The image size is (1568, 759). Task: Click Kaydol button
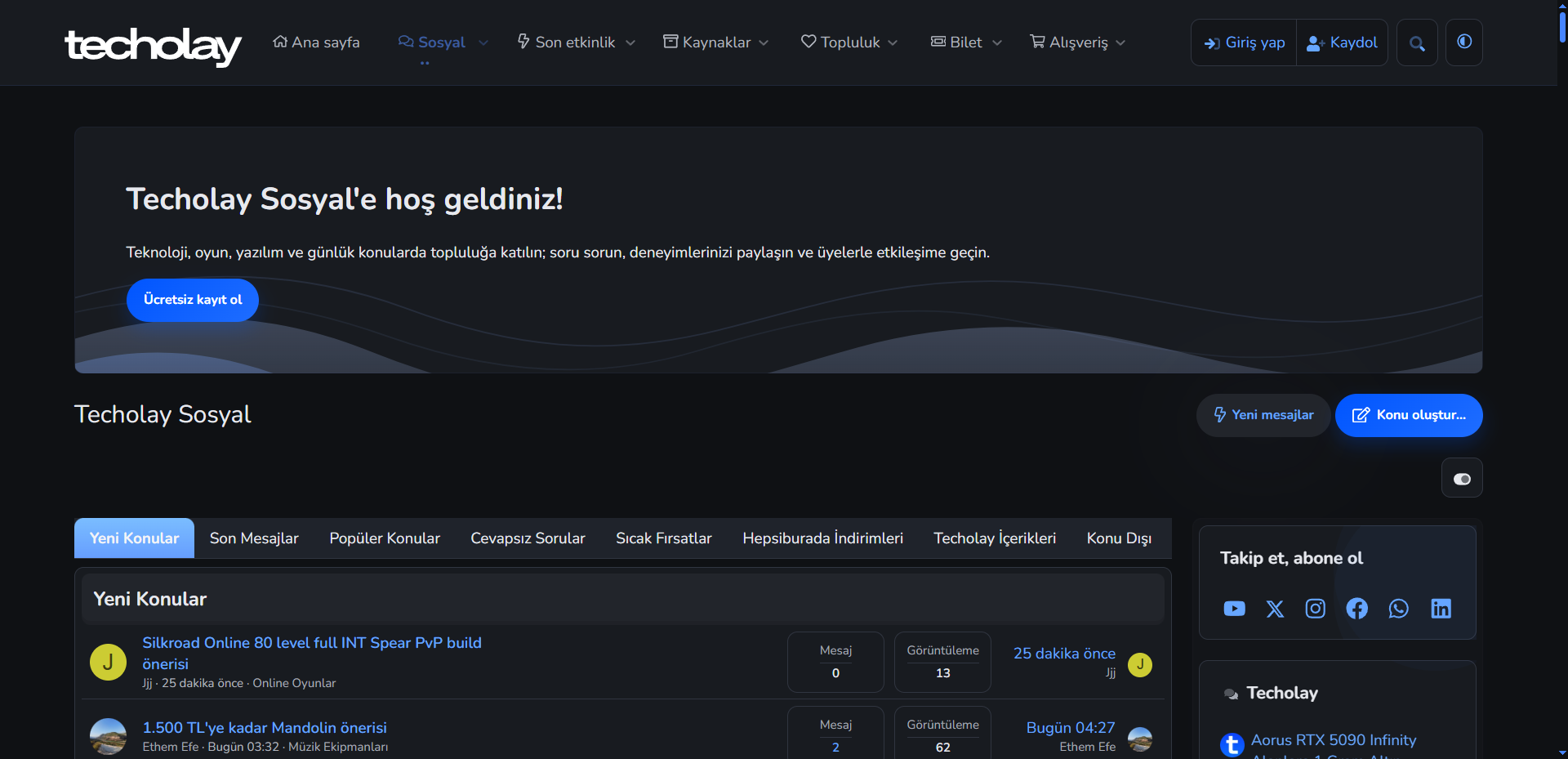point(1342,42)
